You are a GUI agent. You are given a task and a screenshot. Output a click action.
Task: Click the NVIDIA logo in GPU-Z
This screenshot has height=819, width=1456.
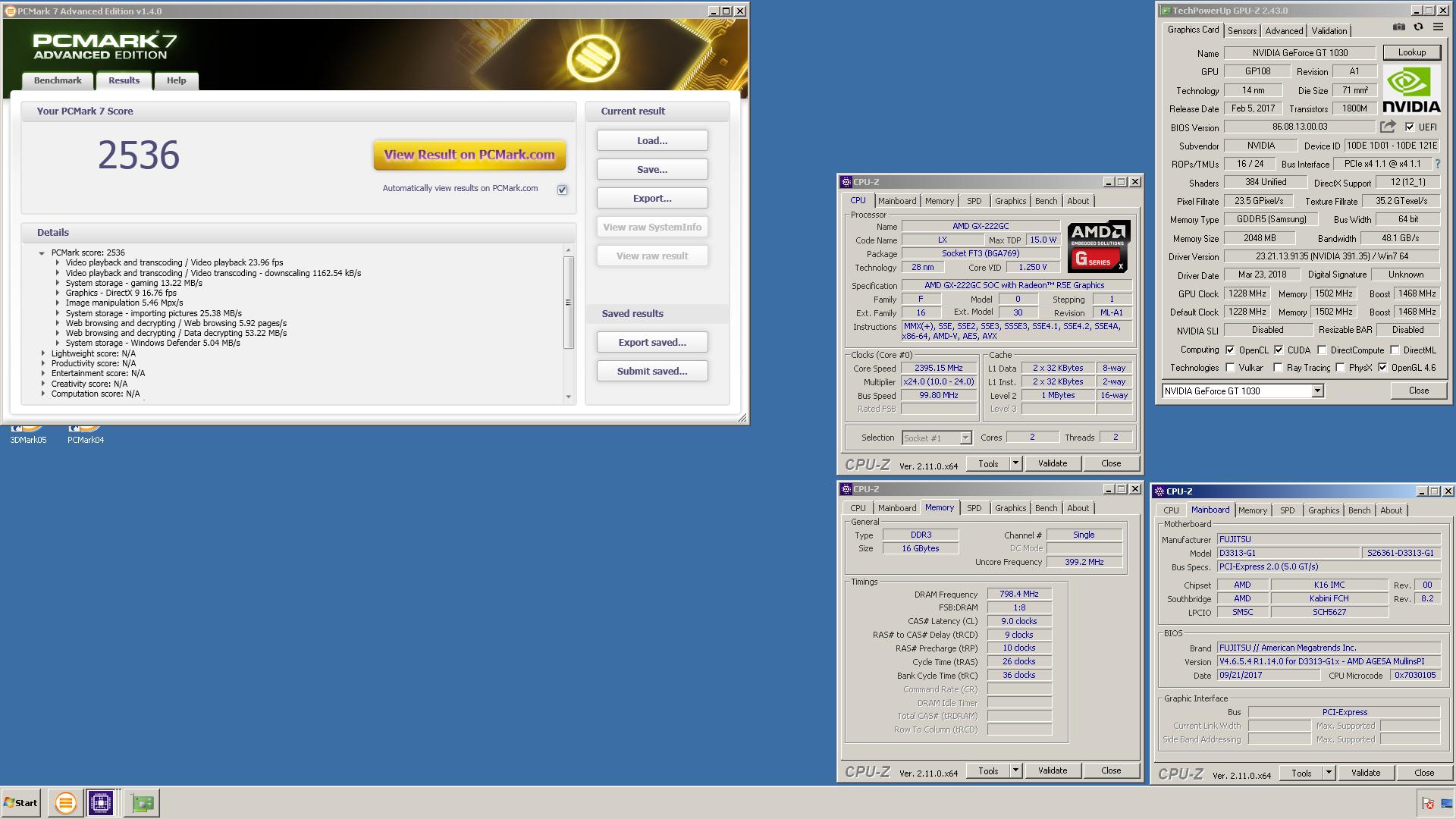point(1411,90)
